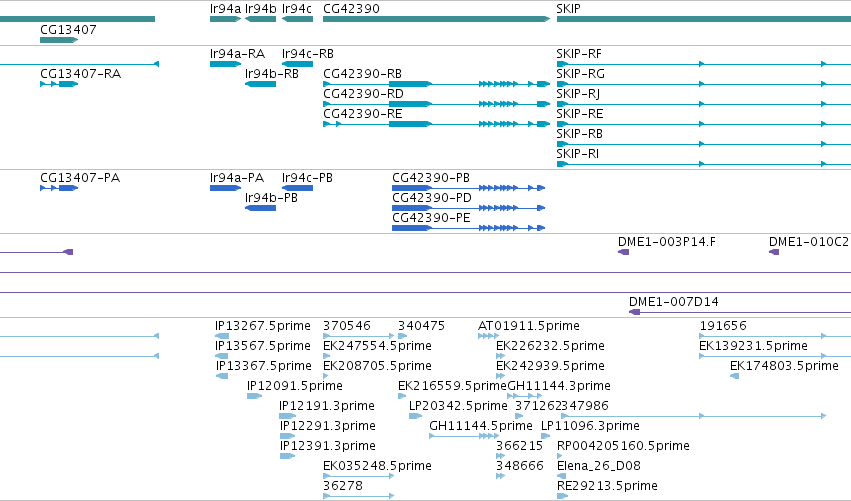Click EST RE29213.5prime
The image size is (851, 501).
607,487
